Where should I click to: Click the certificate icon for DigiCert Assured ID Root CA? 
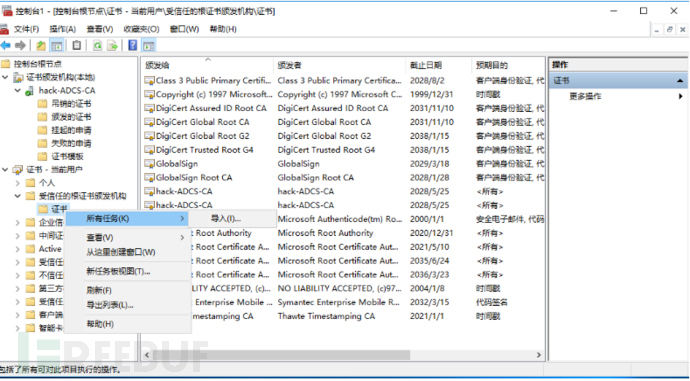pos(150,108)
